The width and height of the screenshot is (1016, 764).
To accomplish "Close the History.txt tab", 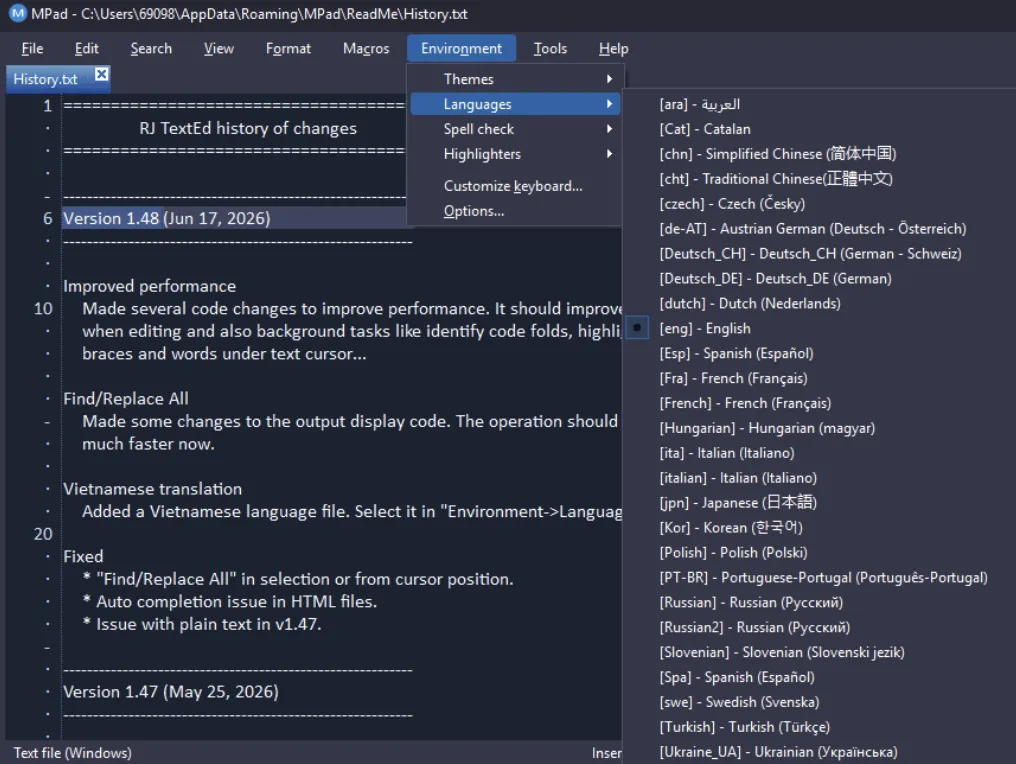I will tap(101, 75).
